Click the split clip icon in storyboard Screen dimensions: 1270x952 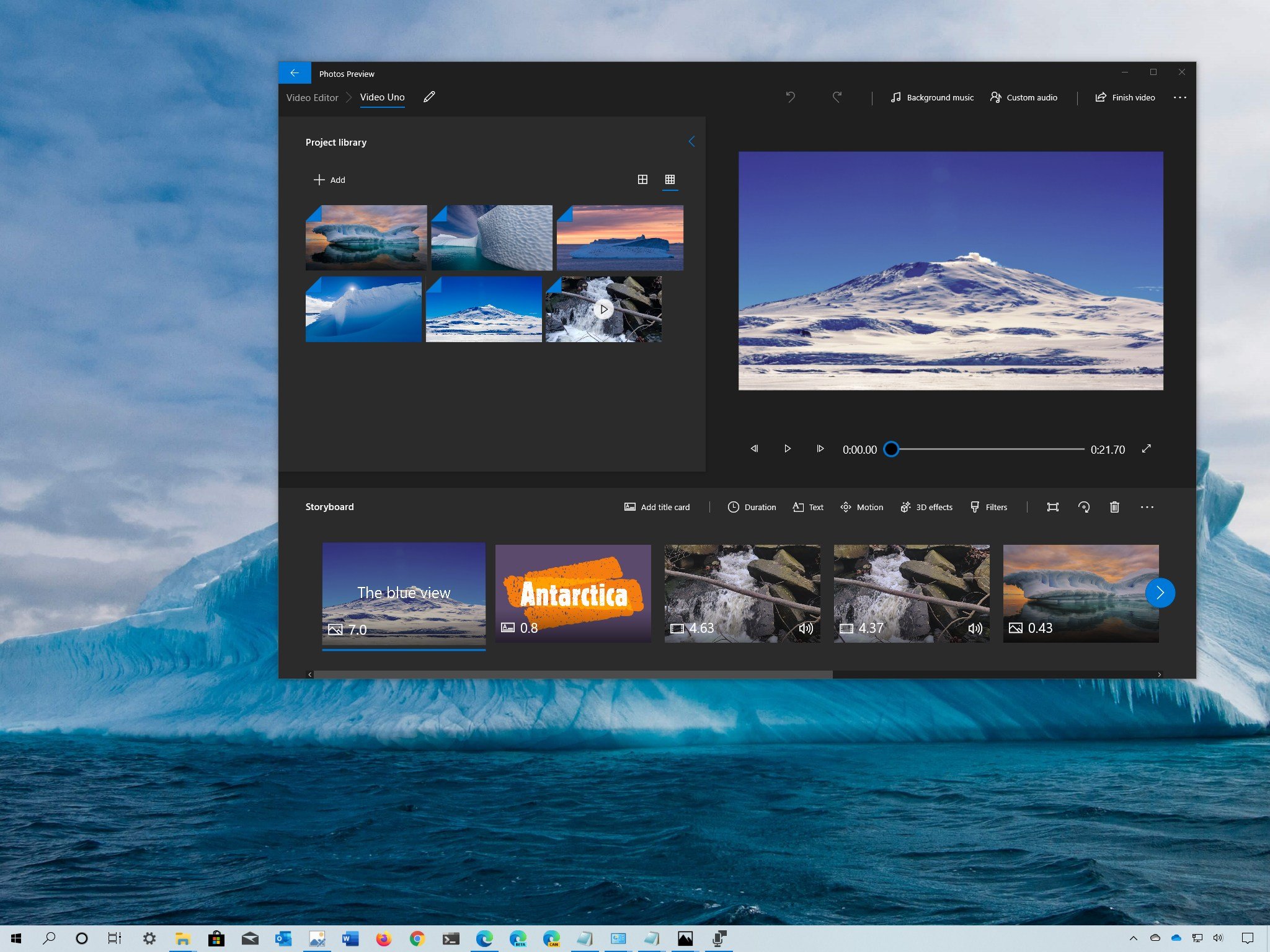[x=1053, y=508]
